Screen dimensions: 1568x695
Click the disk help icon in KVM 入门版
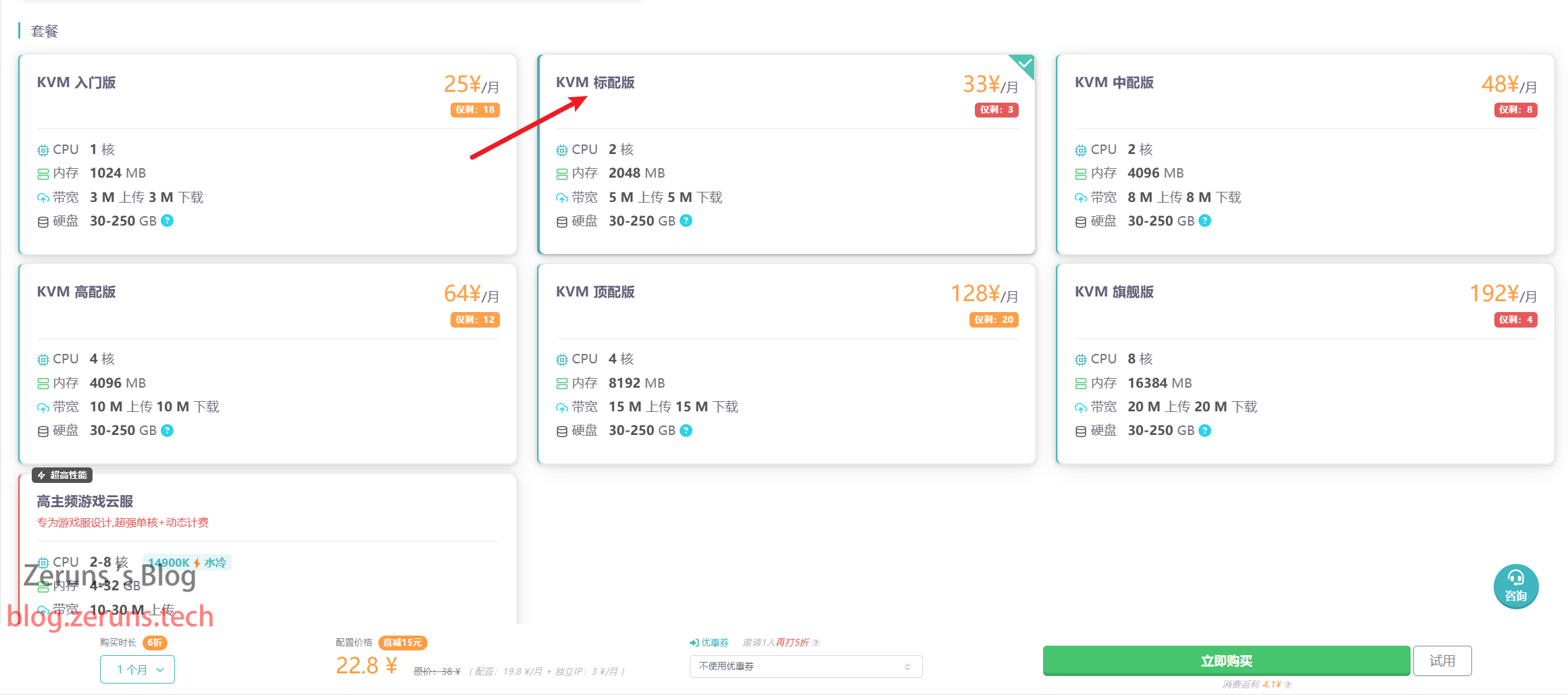point(168,221)
